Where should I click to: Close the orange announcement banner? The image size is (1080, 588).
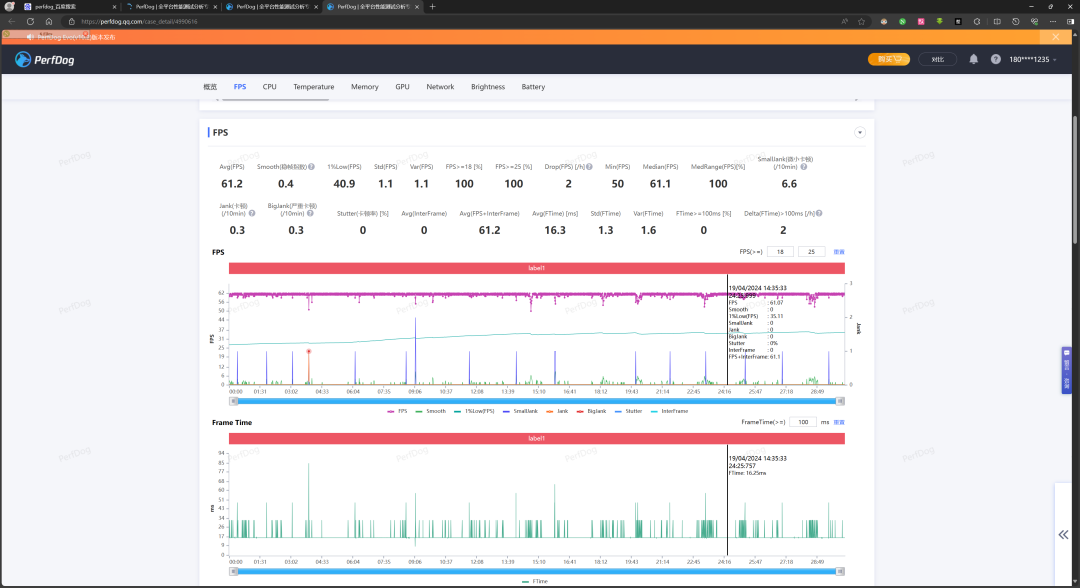(x=1056, y=37)
